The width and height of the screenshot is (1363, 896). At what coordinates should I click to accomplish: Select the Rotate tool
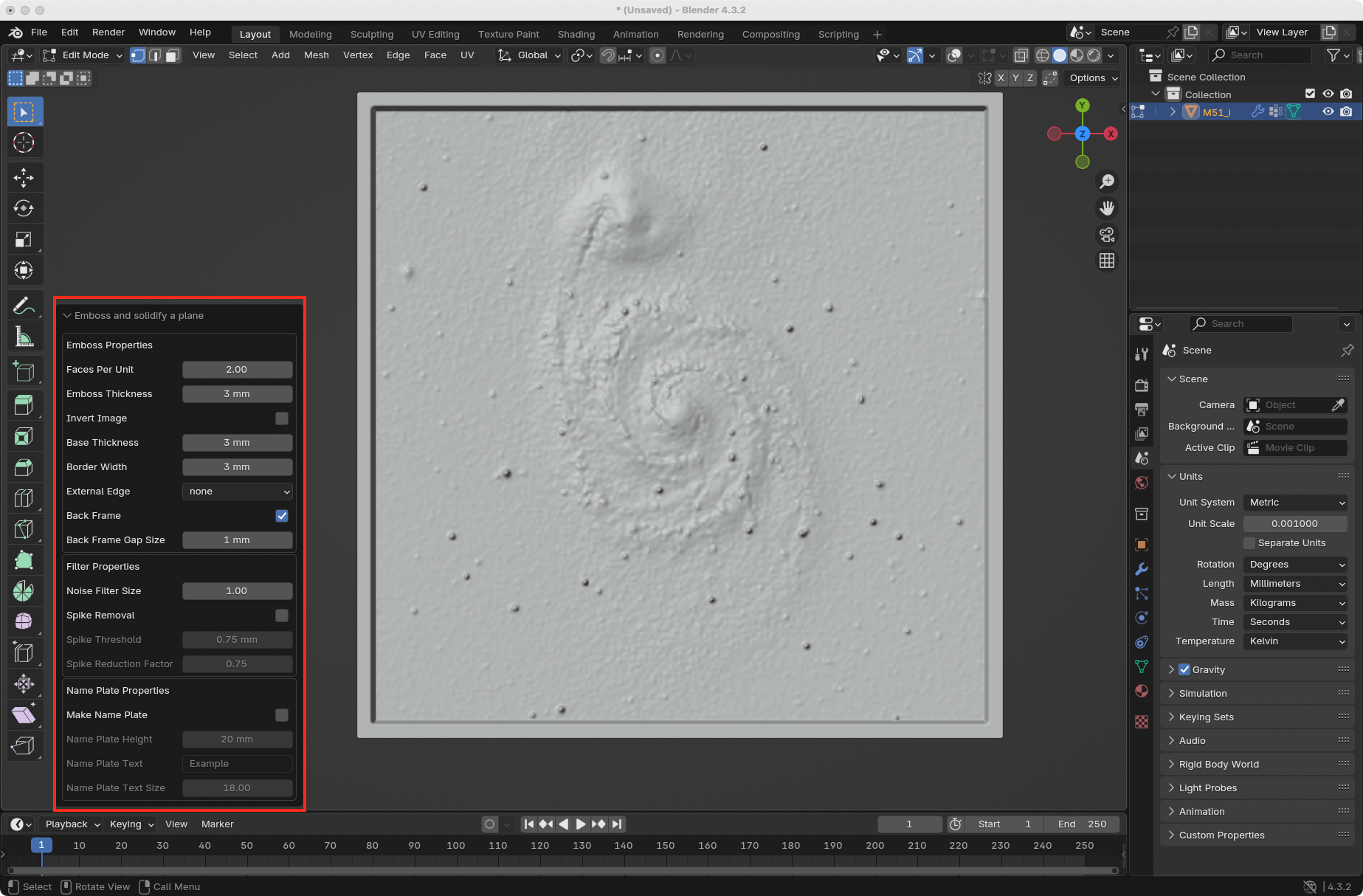[x=24, y=207]
